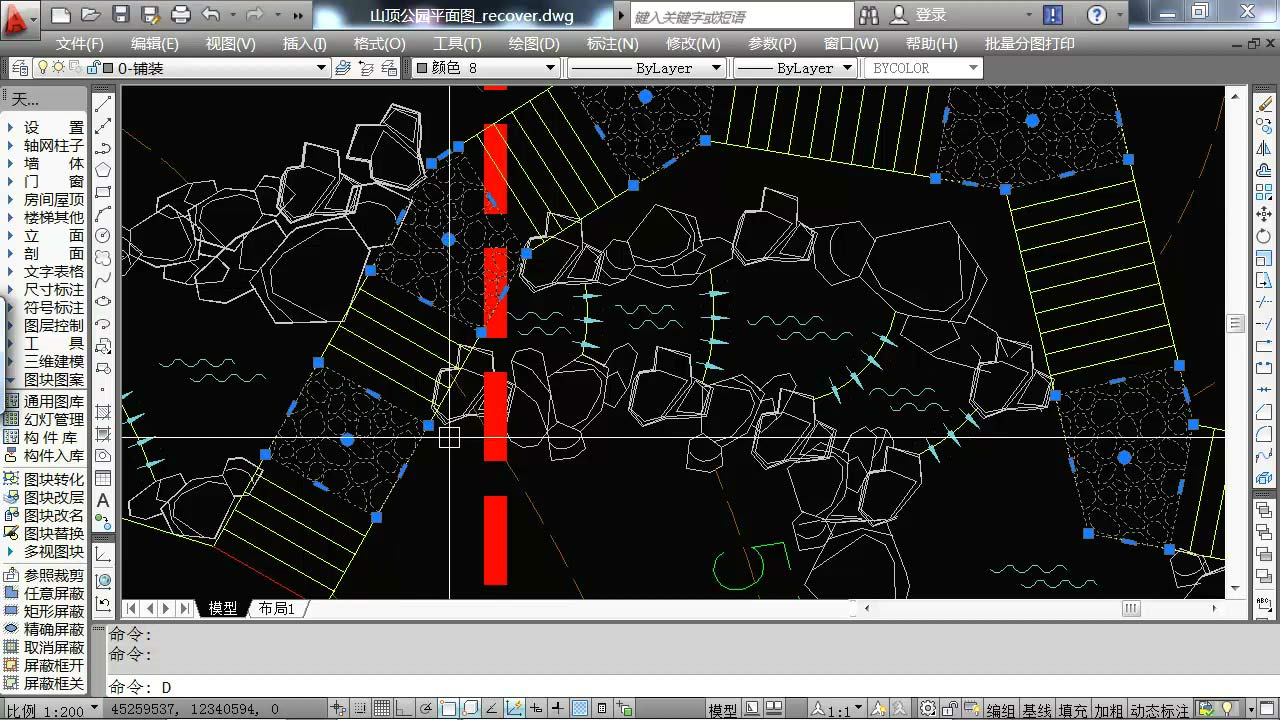Click the Help question mark icon
Viewport: 1280px width, 720px height.
click(1096, 15)
